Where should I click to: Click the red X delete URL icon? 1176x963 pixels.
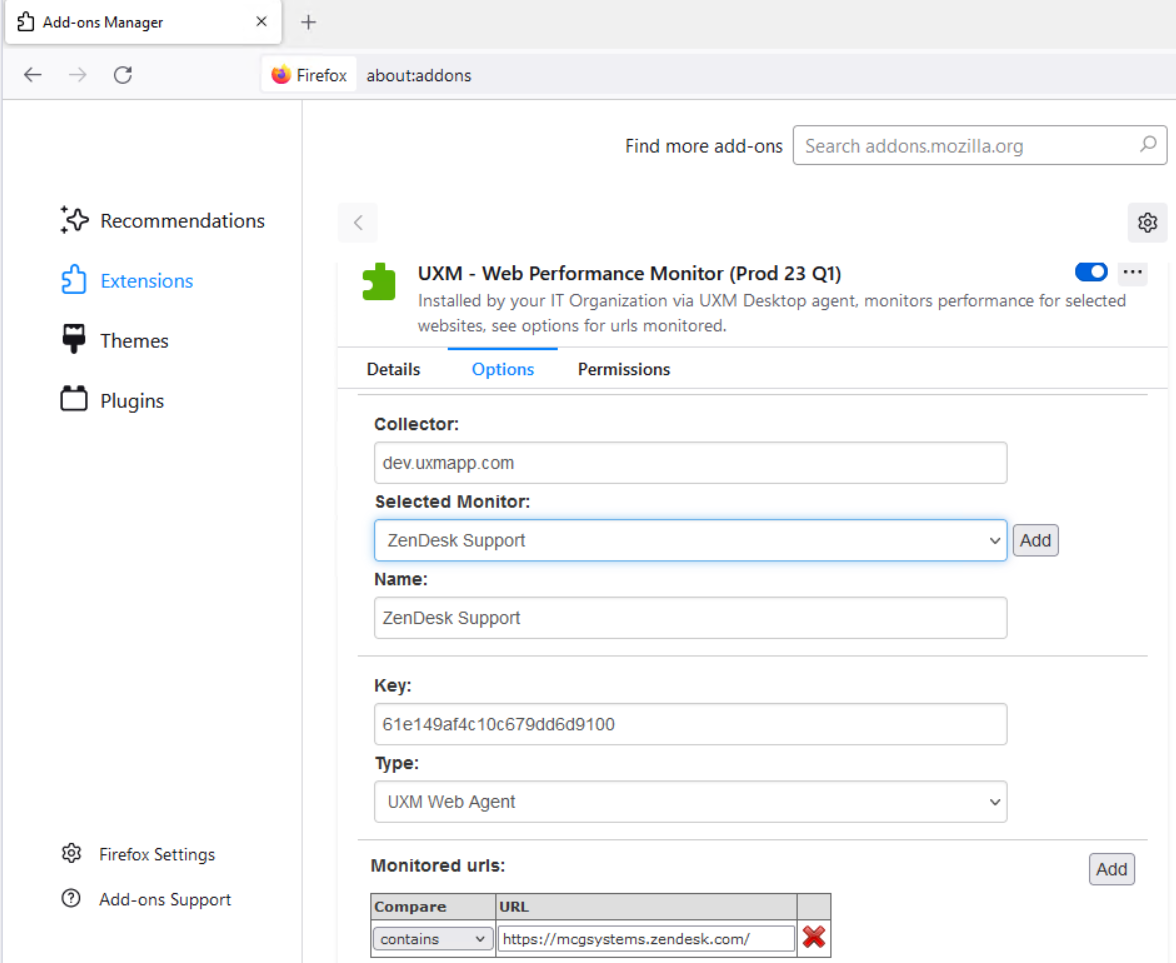(814, 938)
